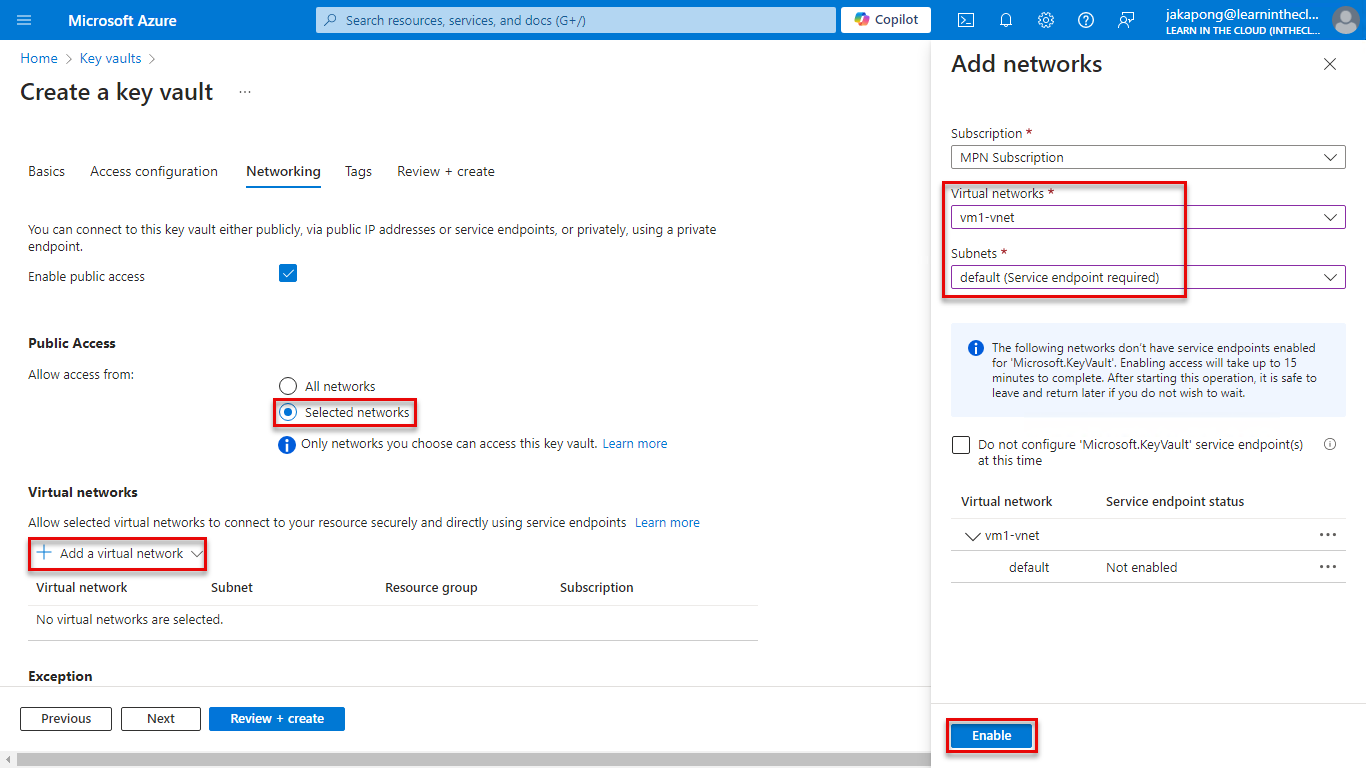The height and width of the screenshot is (768, 1366).
Task: Click Learn more next to Only networks you choose
Action: (635, 443)
